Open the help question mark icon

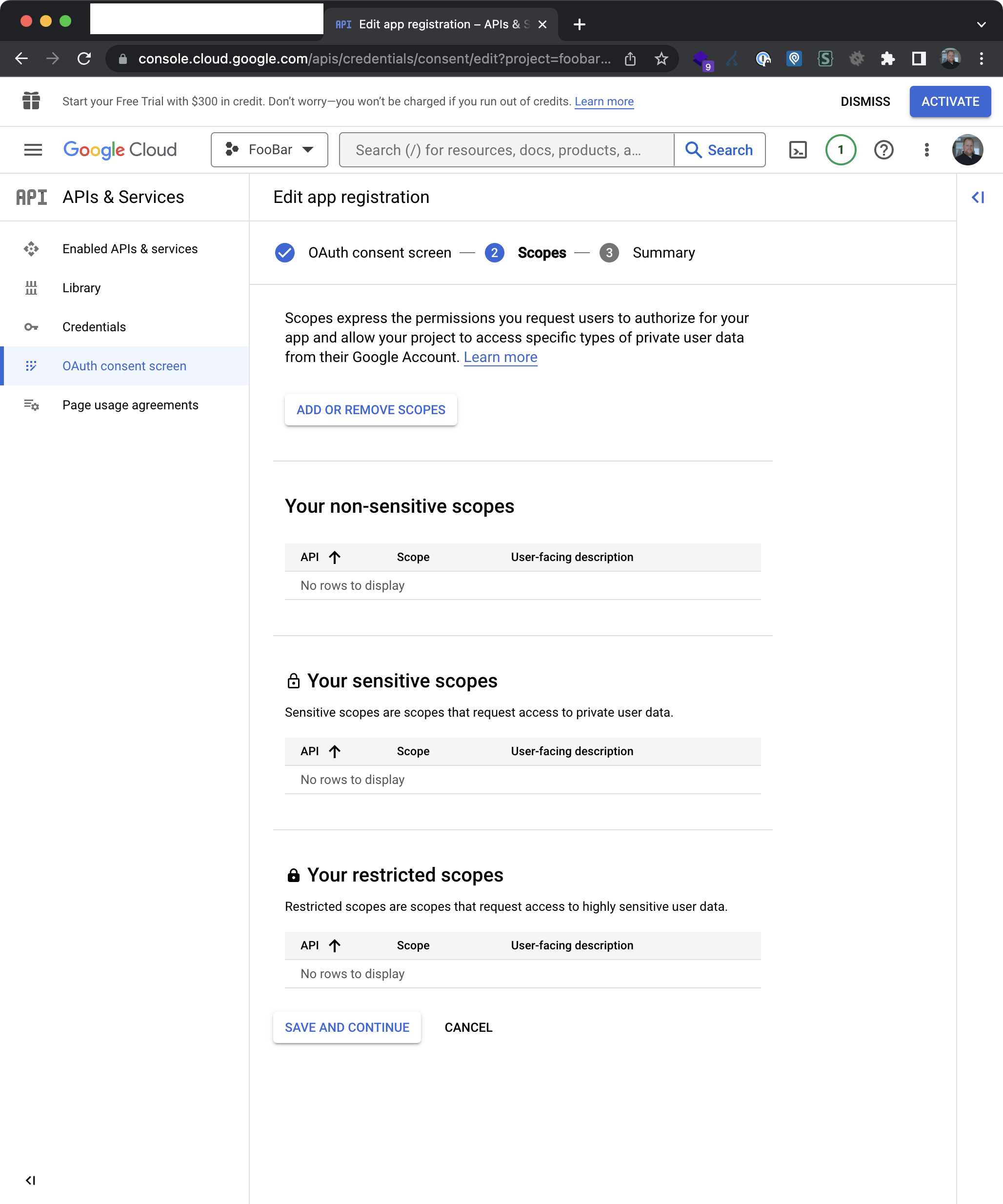883,150
